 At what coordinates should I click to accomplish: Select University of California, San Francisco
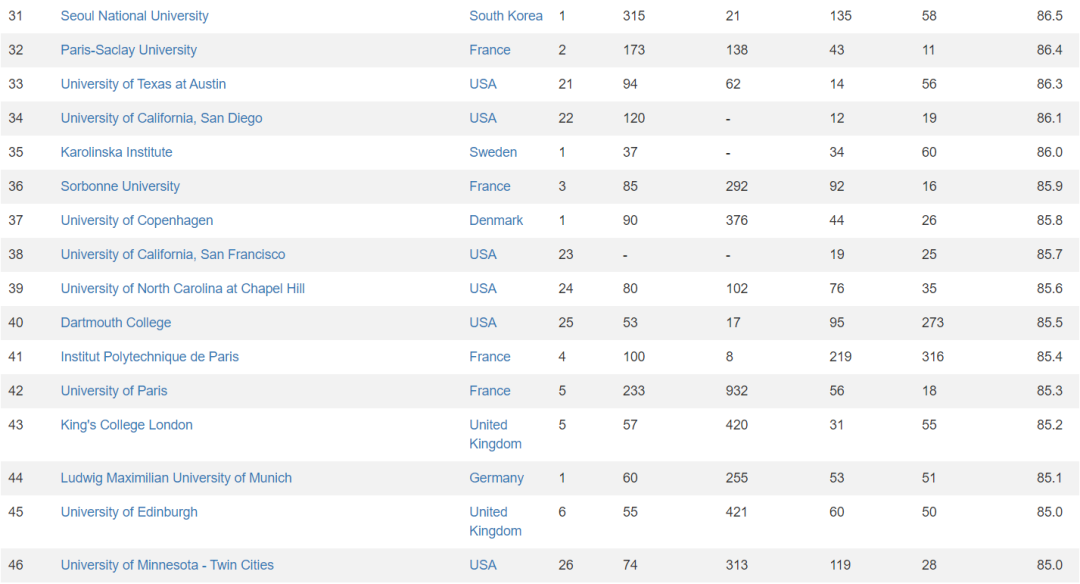[x=172, y=254]
